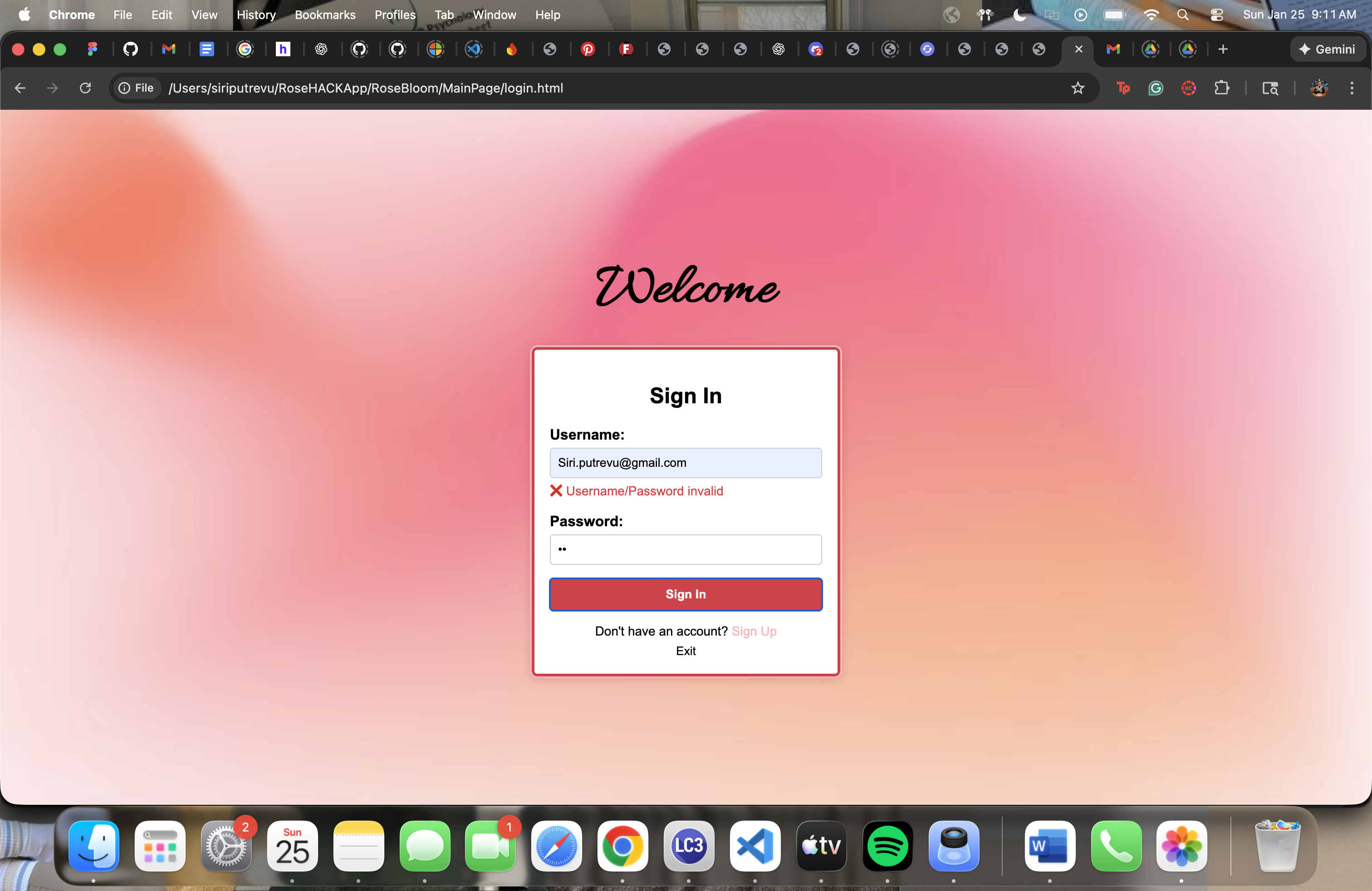Click the Grammarly extension icon

coord(1155,88)
